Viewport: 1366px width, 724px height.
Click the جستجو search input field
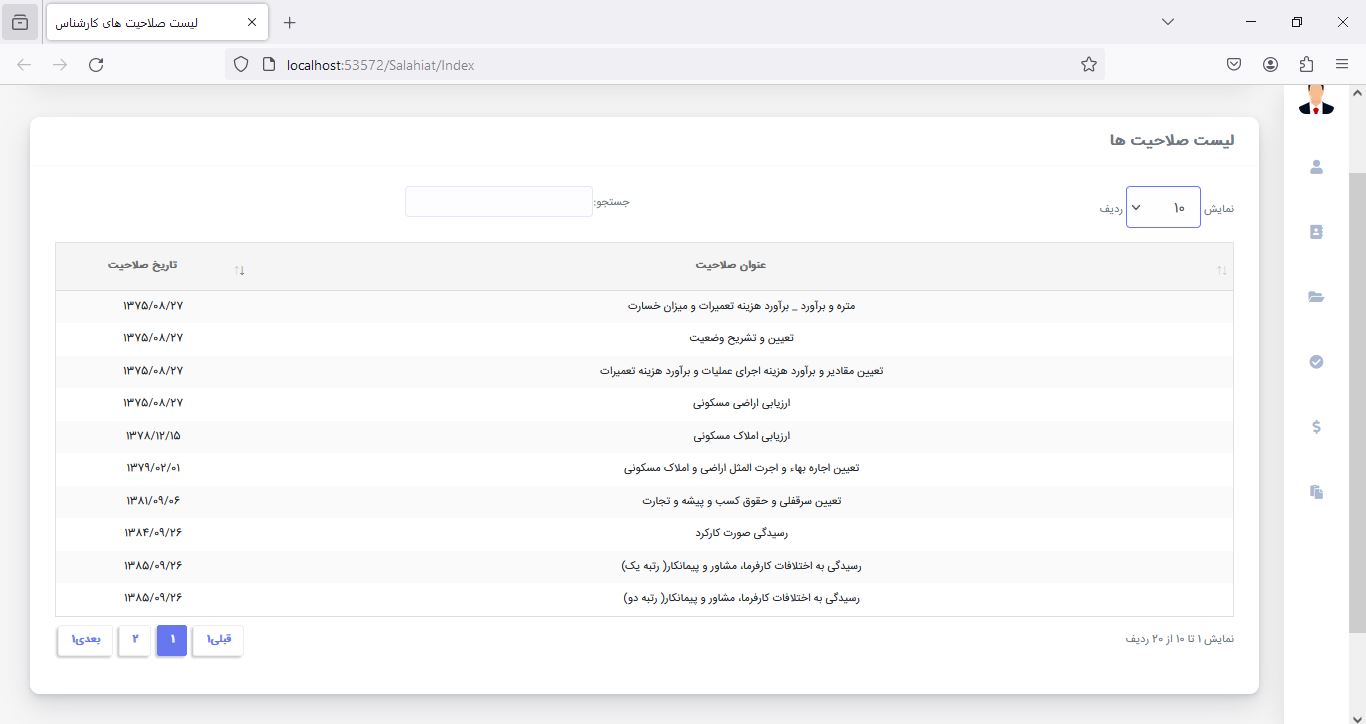(498, 202)
